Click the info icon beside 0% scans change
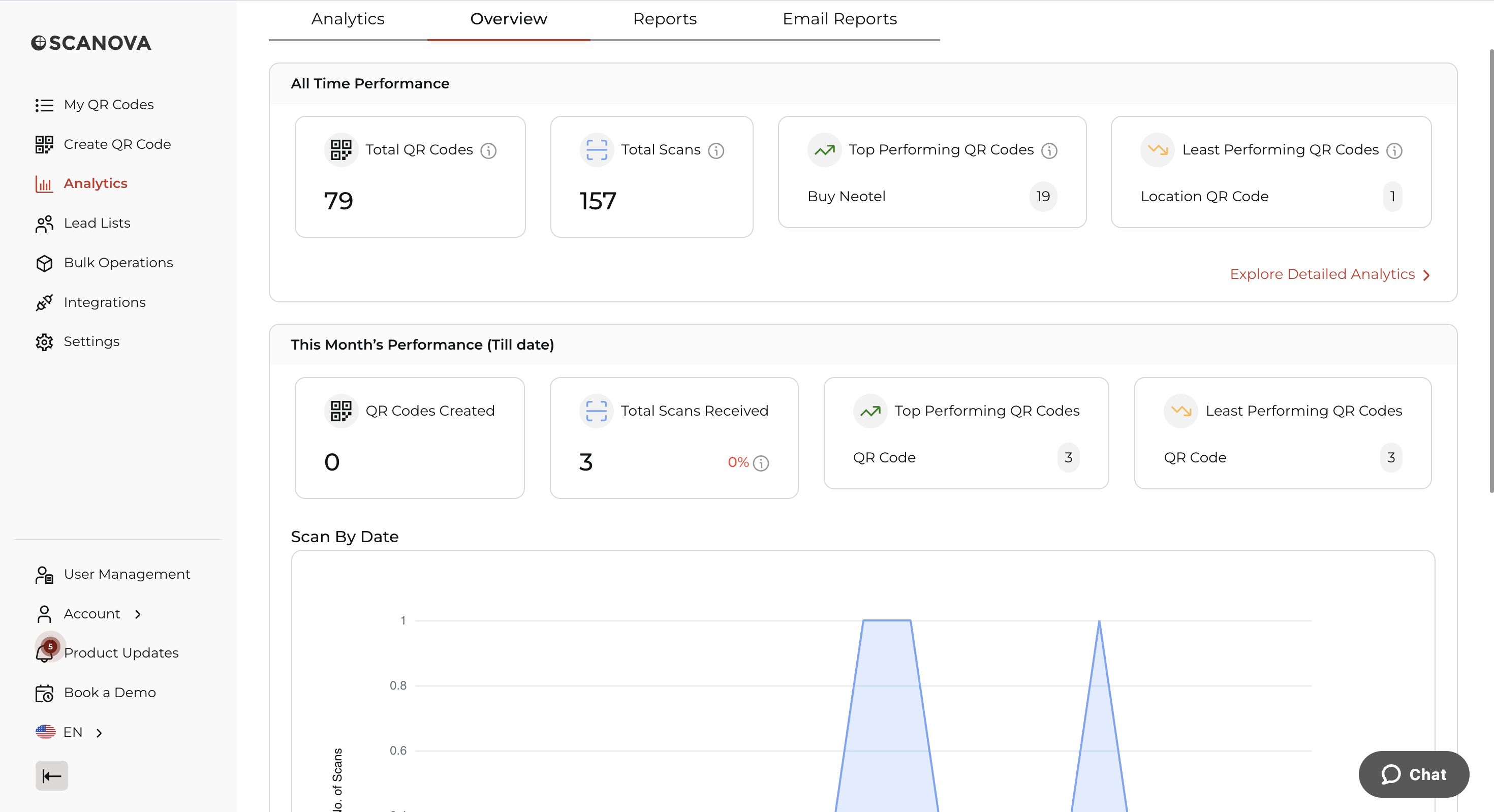1494x812 pixels. [761, 463]
